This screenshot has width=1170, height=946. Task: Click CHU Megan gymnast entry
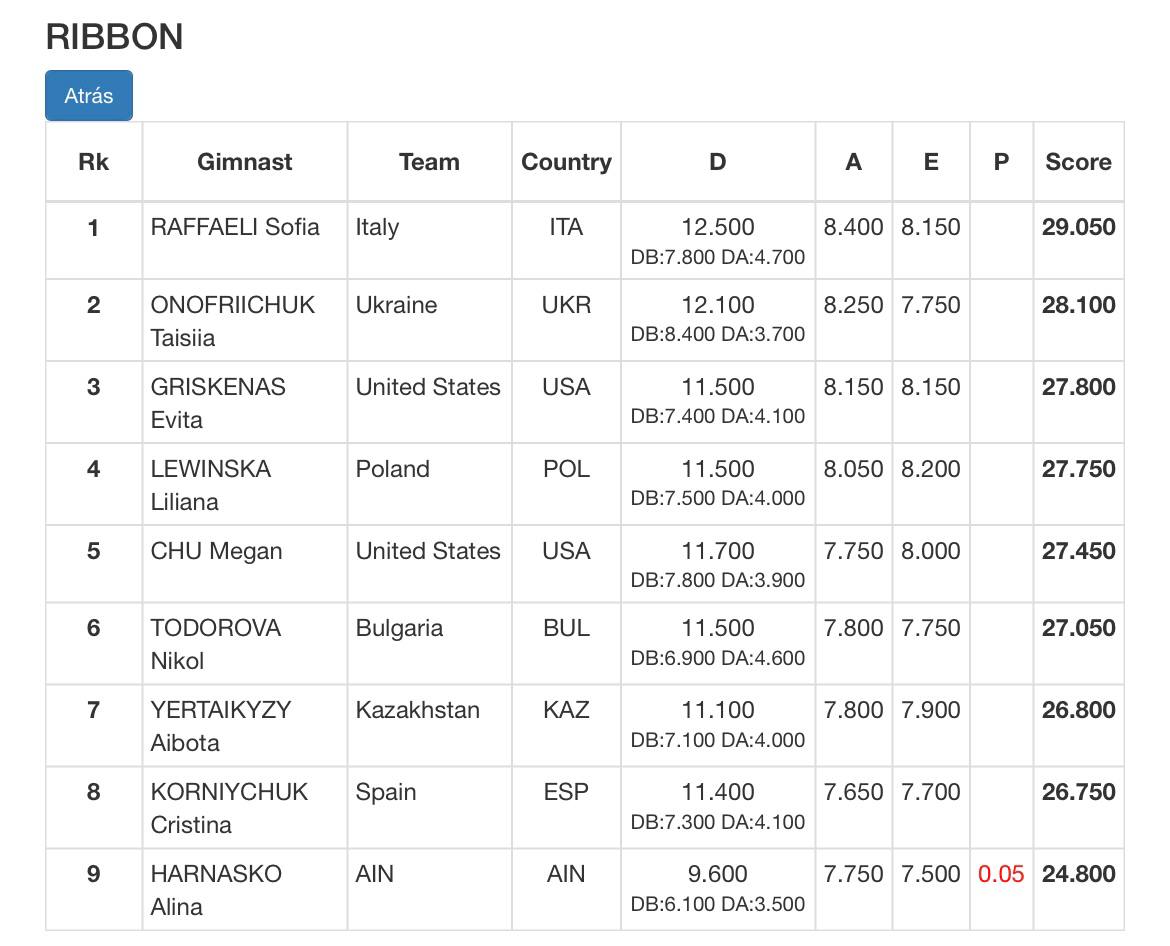216,551
